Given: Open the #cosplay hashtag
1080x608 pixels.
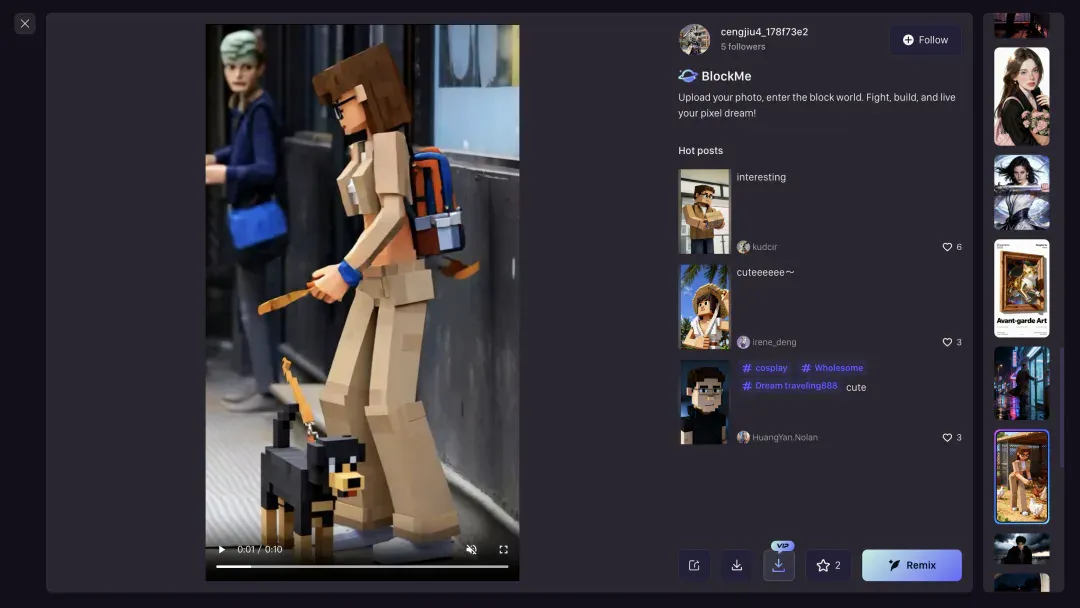Looking at the screenshot, I should (x=765, y=368).
